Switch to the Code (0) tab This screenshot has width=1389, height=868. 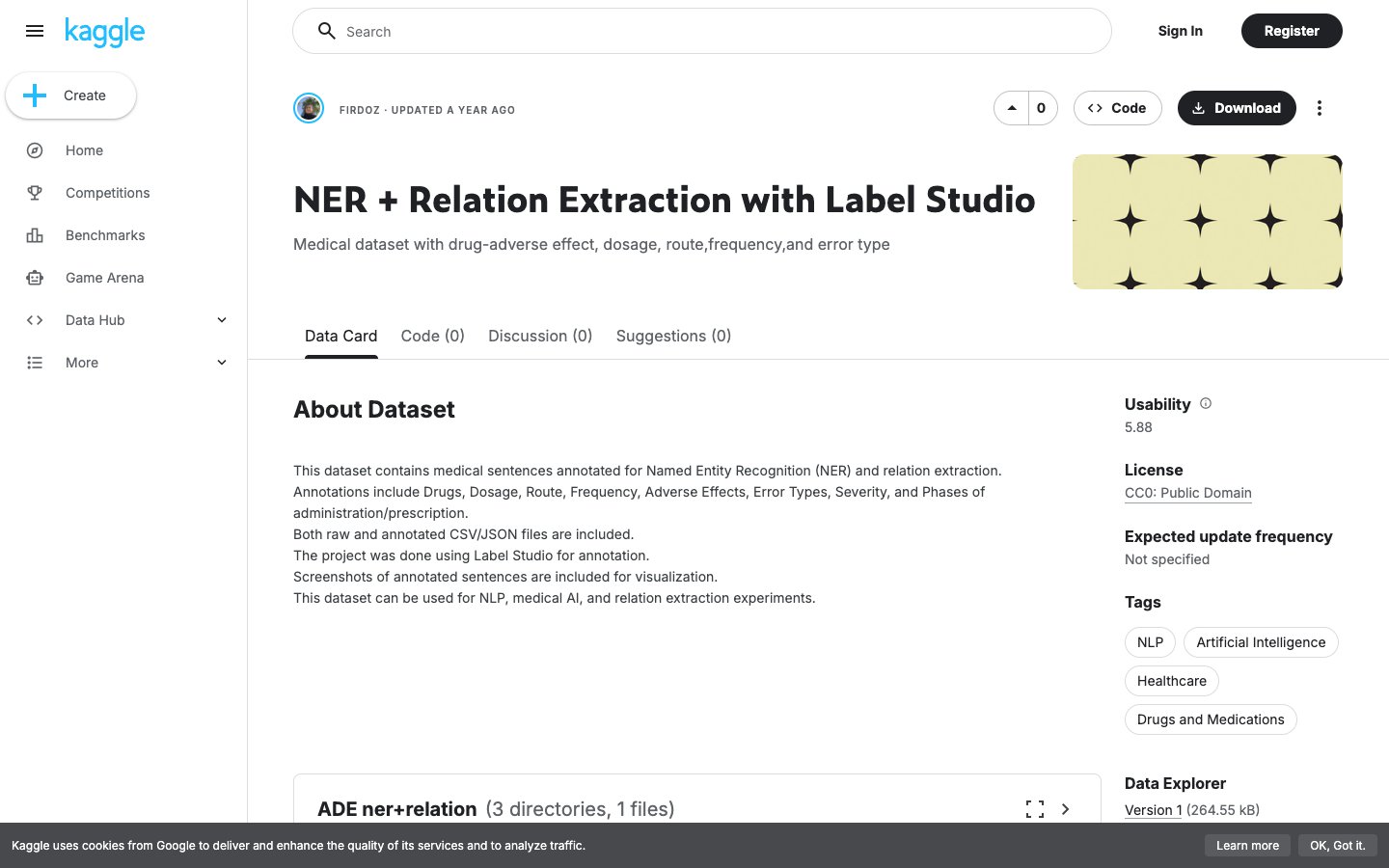pos(433,336)
